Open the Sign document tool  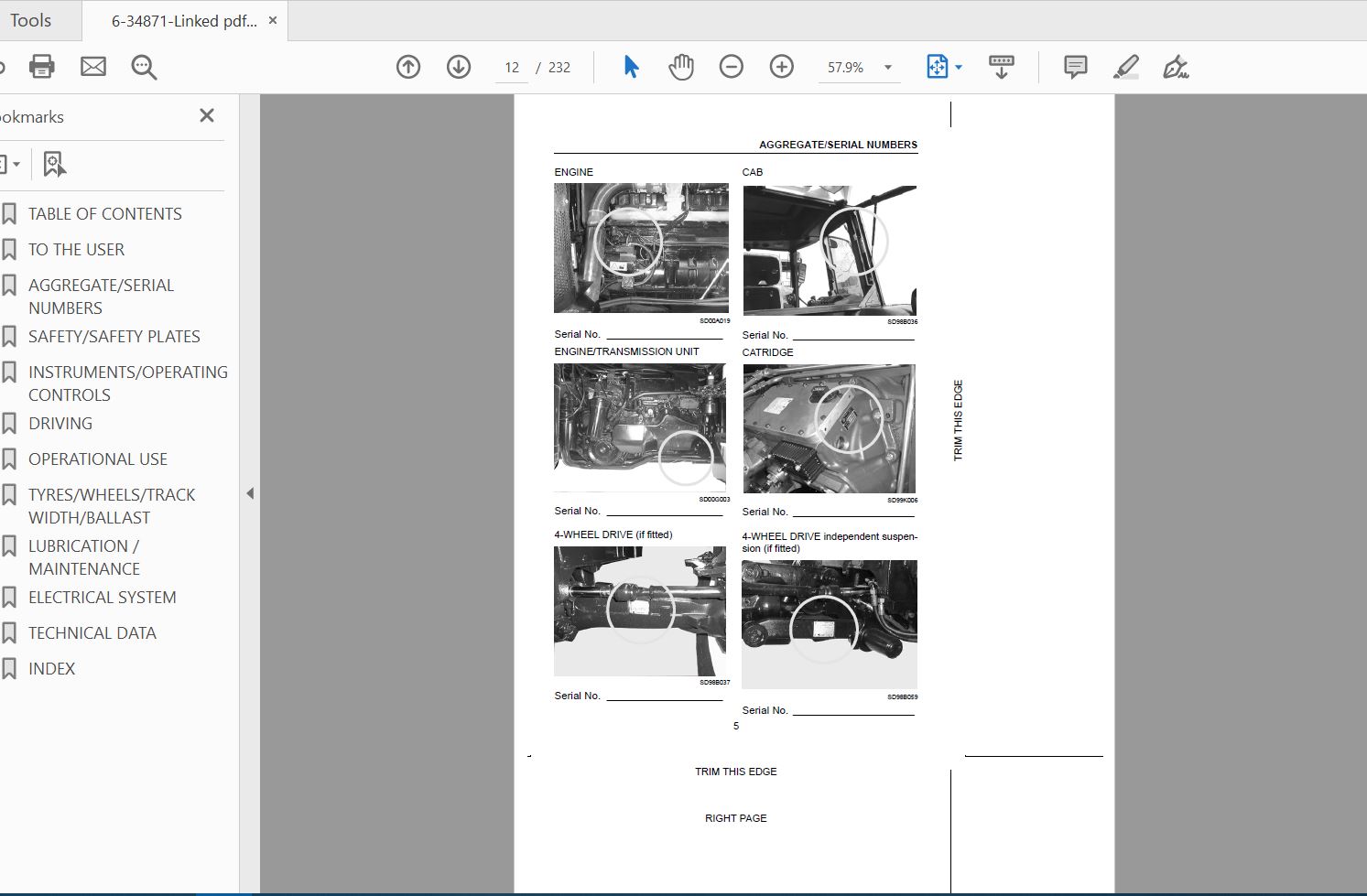pos(1176,67)
